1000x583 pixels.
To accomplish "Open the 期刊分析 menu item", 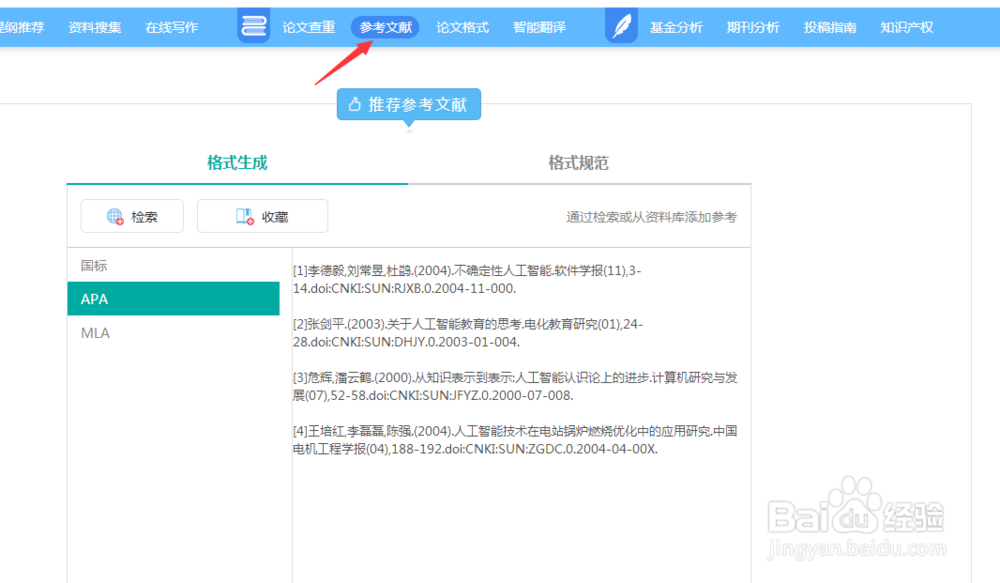I will [753, 27].
